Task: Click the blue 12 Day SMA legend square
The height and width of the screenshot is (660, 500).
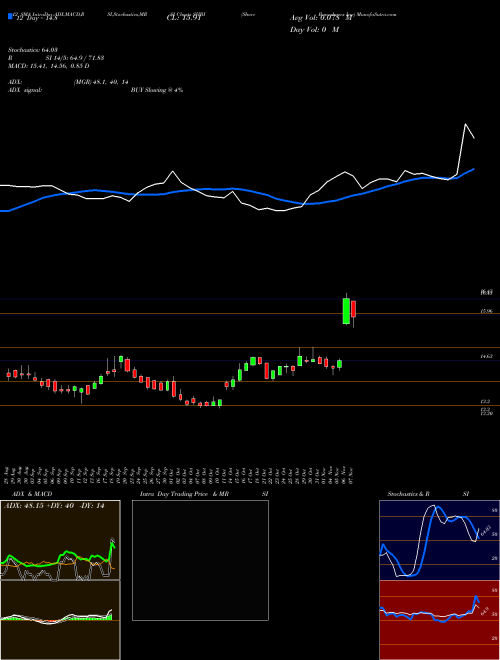Action: pyautogui.click(x=10, y=17)
